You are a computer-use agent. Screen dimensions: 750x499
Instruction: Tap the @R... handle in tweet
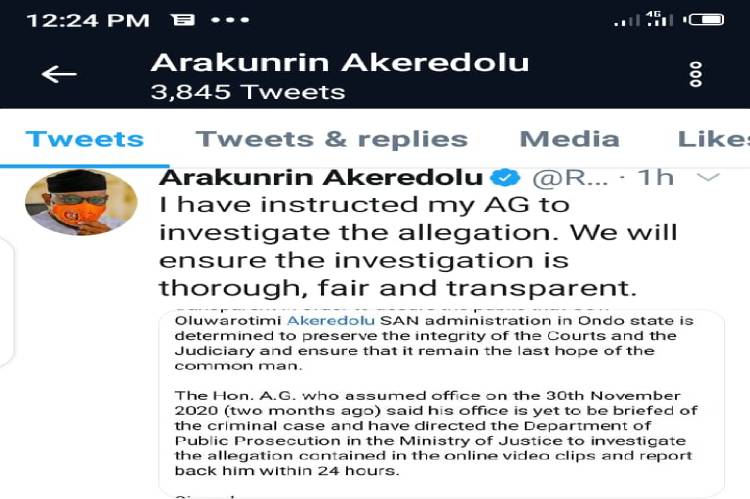(x=570, y=178)
